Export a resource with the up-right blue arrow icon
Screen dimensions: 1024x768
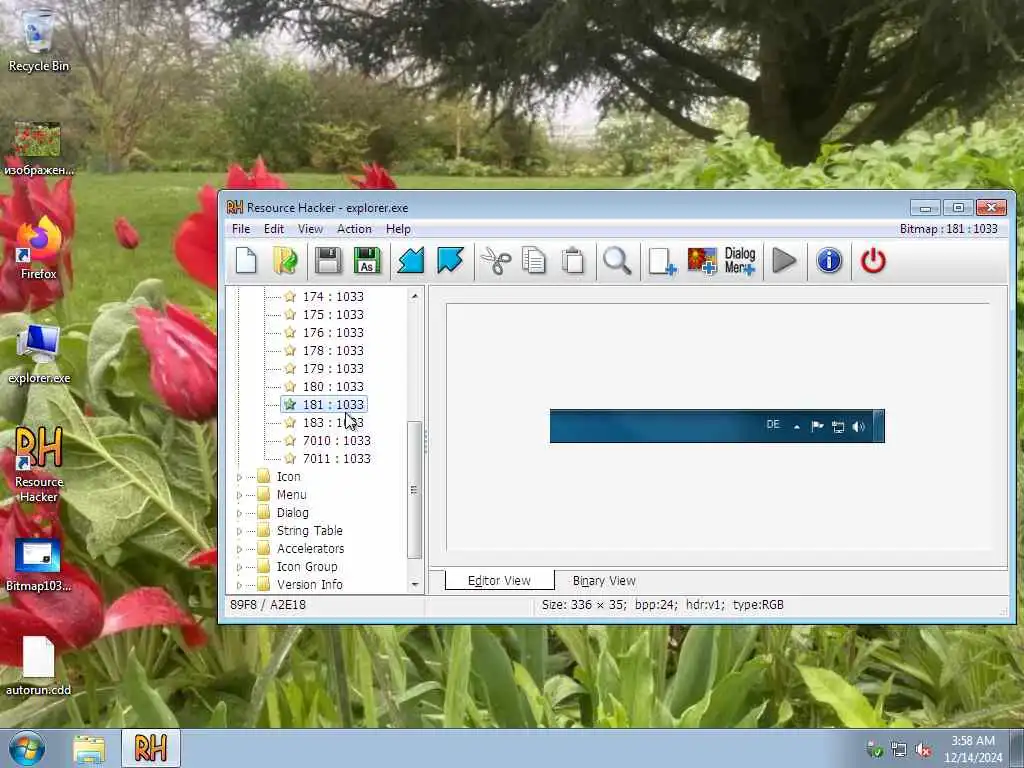tap(451, 261)
